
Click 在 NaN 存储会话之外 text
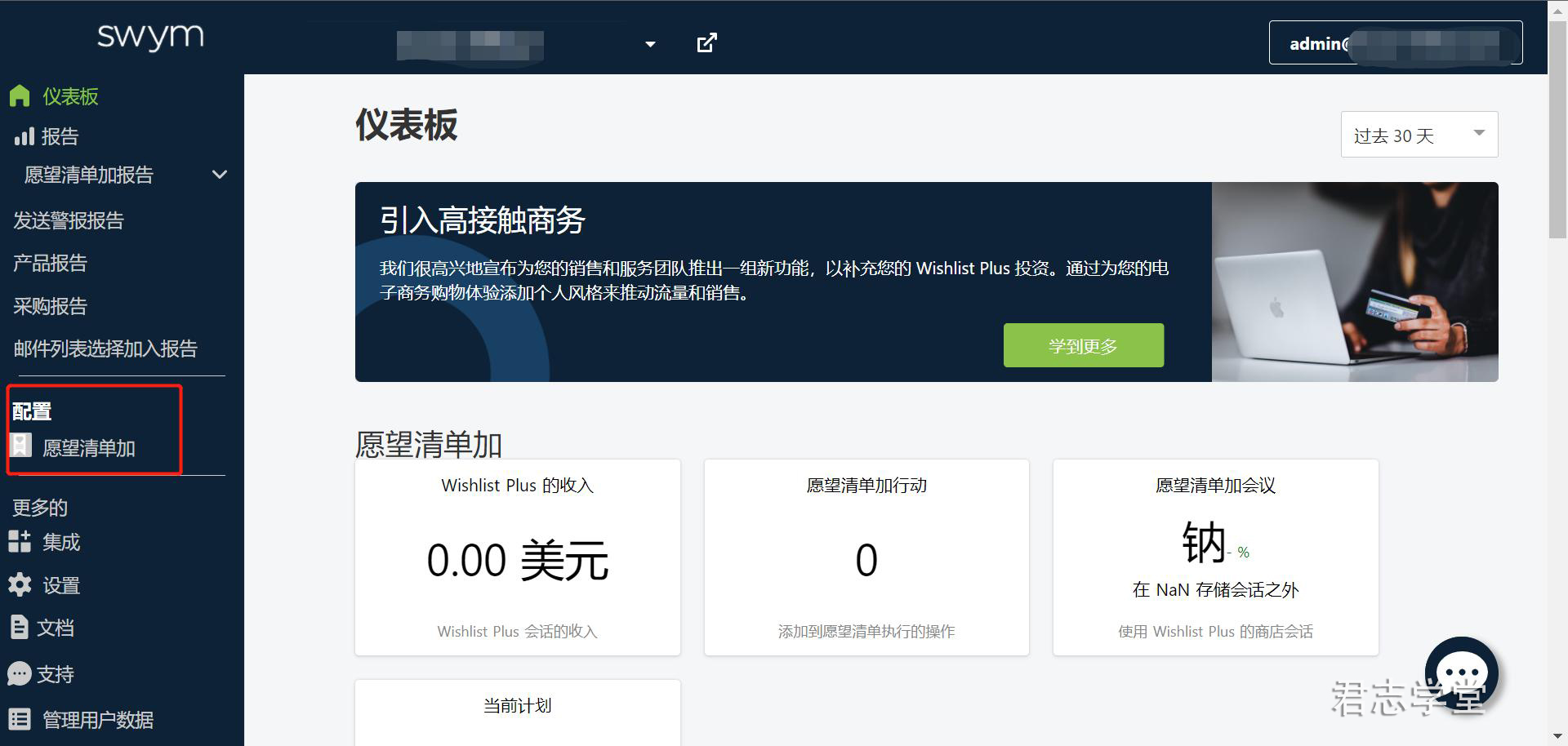pyautogui.click(x=1215, y=590)
